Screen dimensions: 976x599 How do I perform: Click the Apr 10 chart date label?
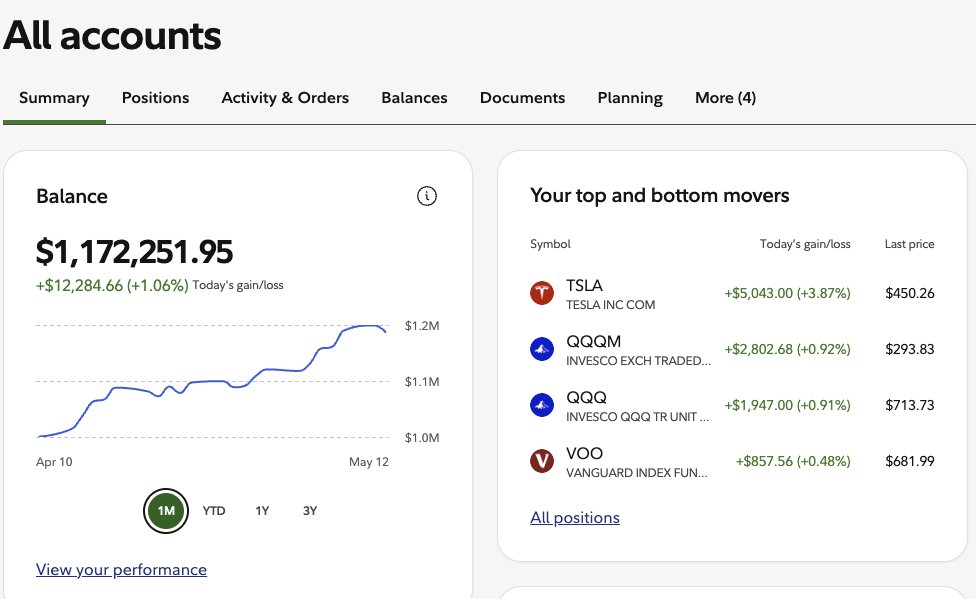[x=54, y=462]
